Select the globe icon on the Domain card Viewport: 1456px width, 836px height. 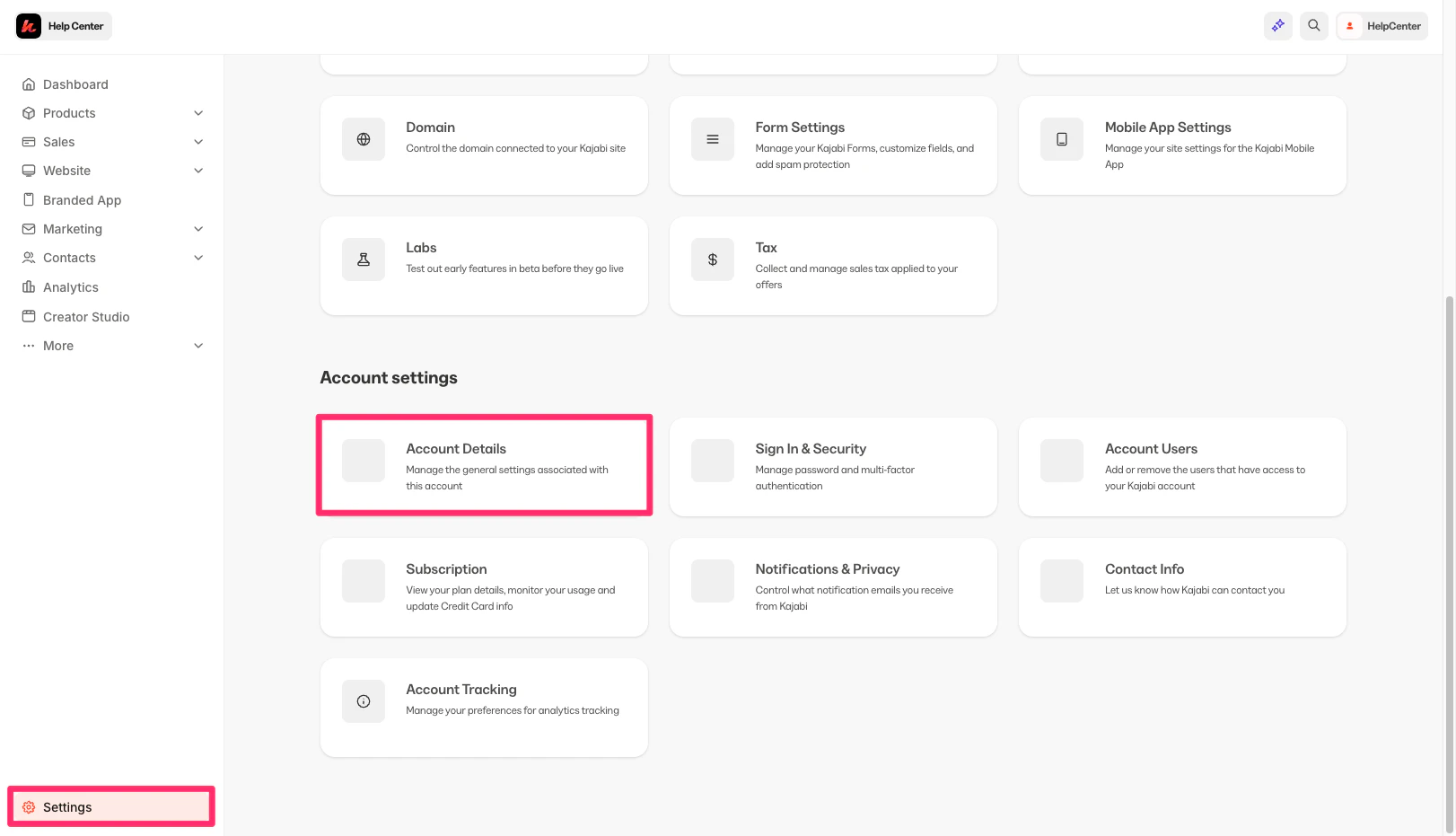363,138
